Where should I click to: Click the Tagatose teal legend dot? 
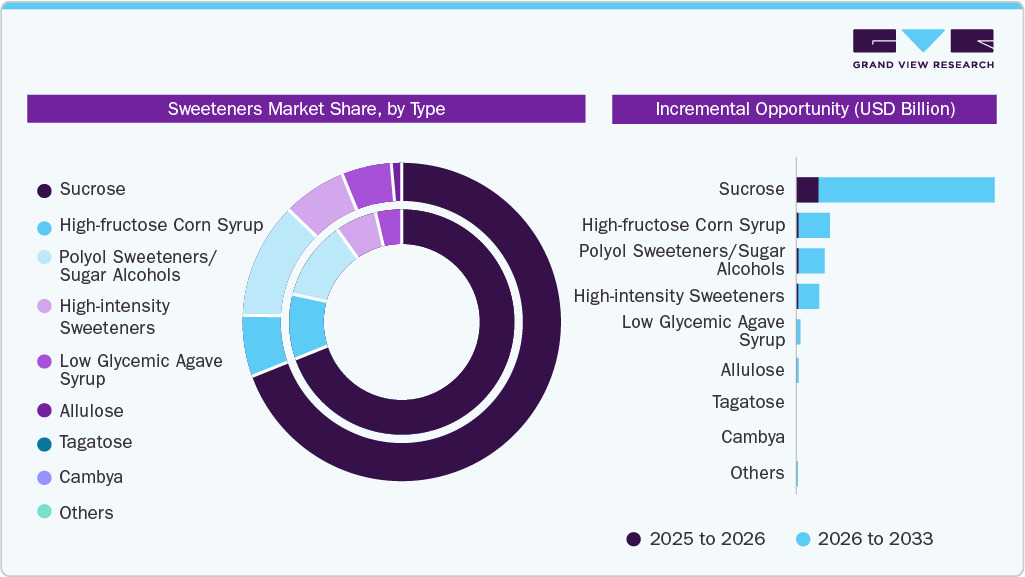tap(43, 442)
